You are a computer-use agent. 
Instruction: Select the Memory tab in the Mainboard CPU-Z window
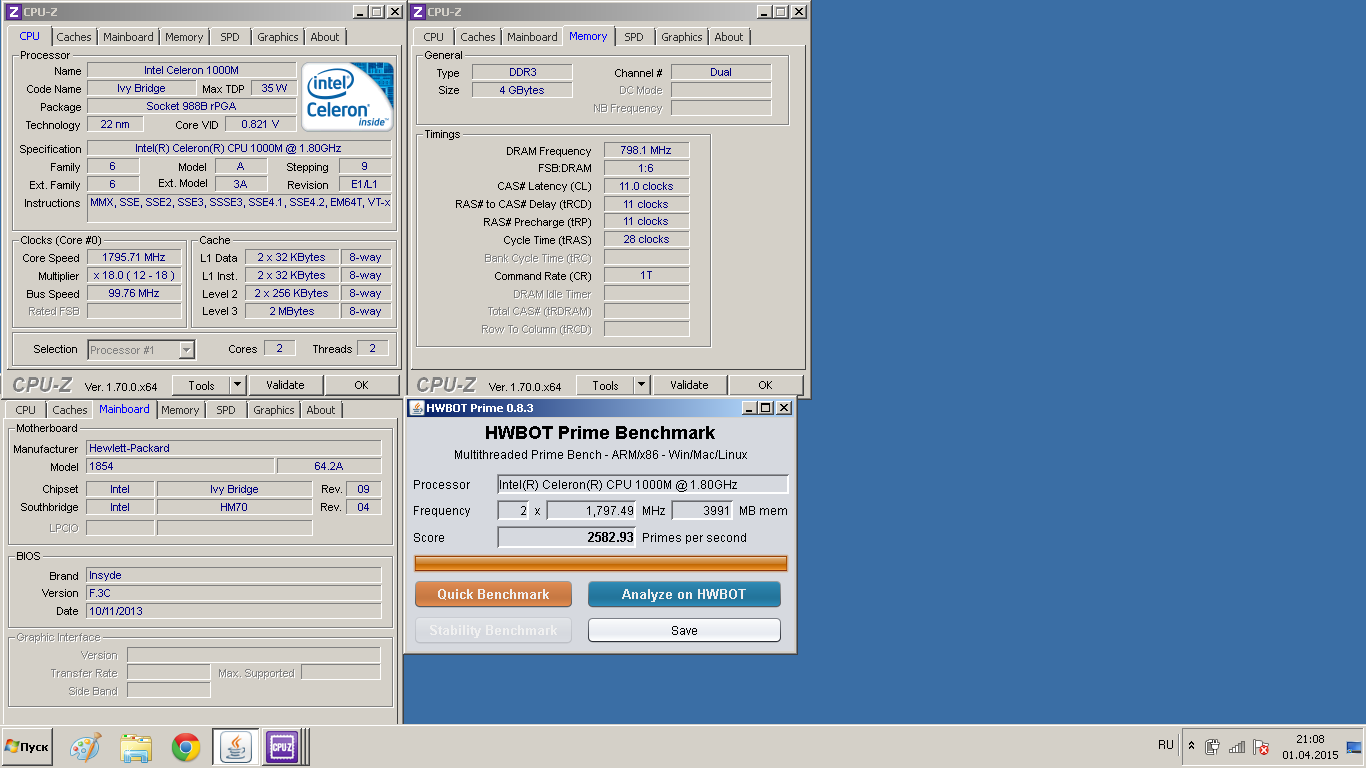tap(180, 410)
